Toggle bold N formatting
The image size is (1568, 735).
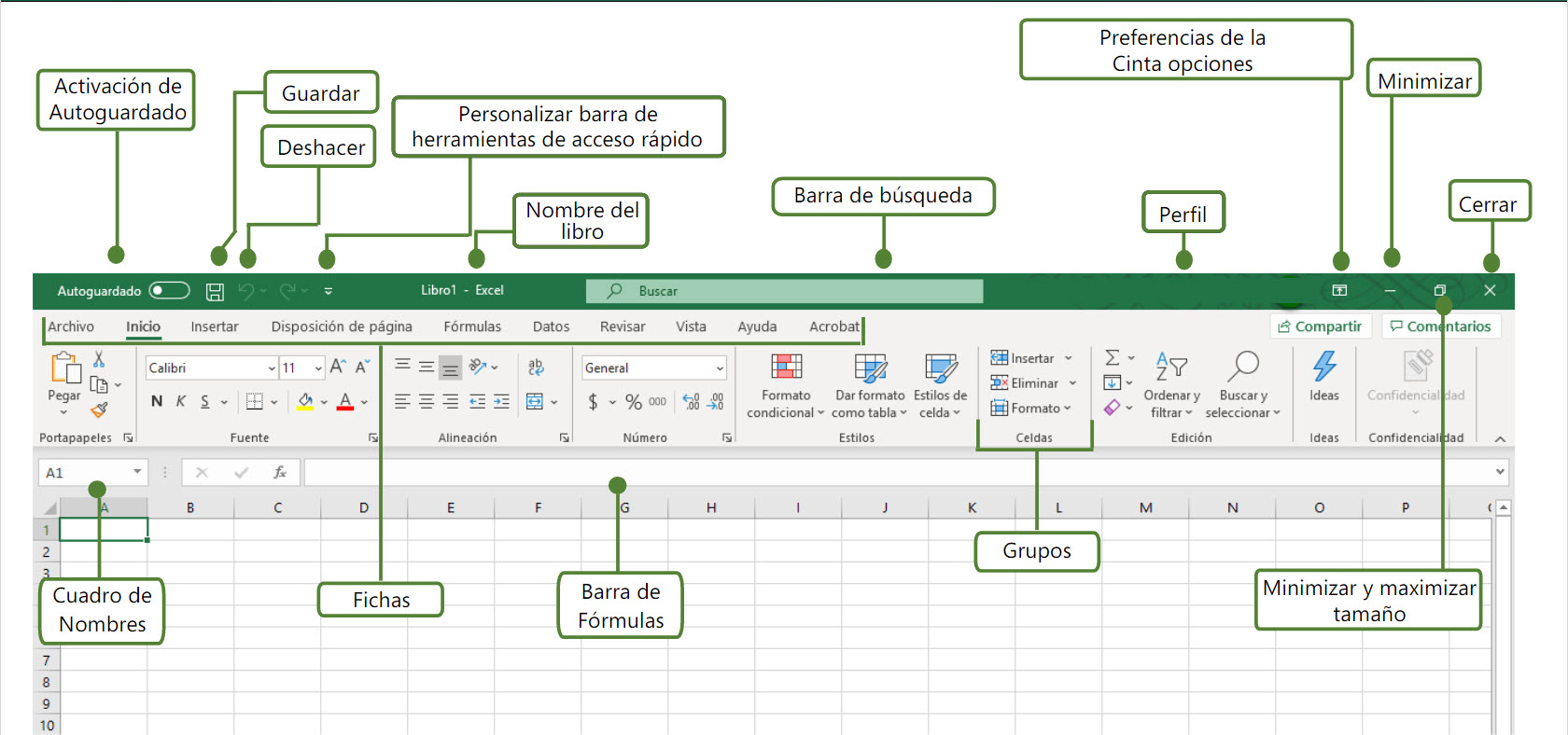pyautogui.click(x=157, y=401)
